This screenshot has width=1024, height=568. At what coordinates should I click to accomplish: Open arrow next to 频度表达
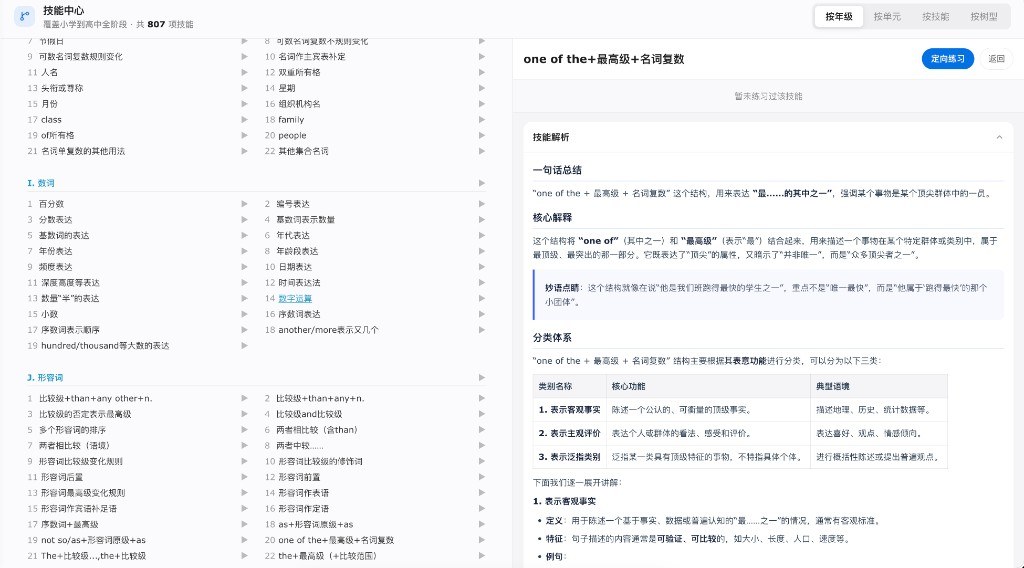pyautogui.click(x=244, y=266)
